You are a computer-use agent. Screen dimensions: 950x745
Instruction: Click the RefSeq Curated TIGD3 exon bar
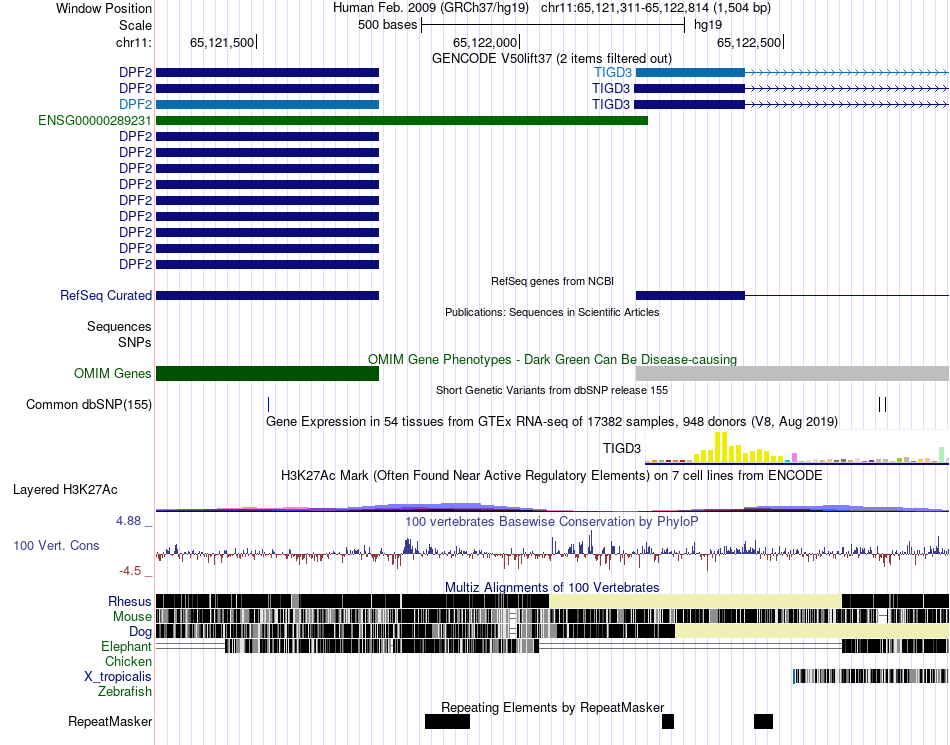click(690, 296)
